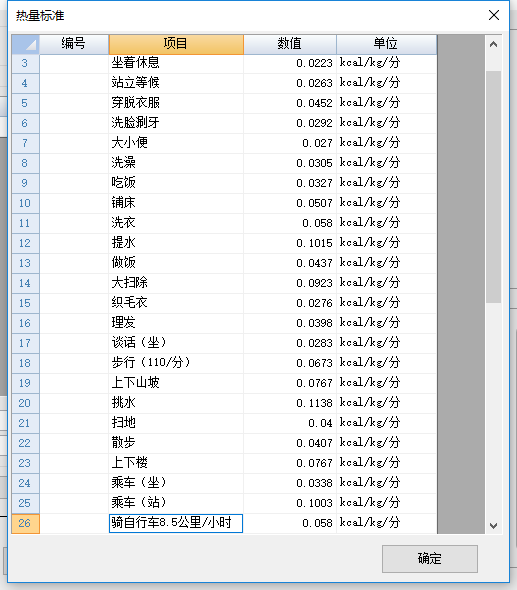This screenshot has width=517, height=590.
Task: Select the 编号 column header
Action: pos(74,44)
